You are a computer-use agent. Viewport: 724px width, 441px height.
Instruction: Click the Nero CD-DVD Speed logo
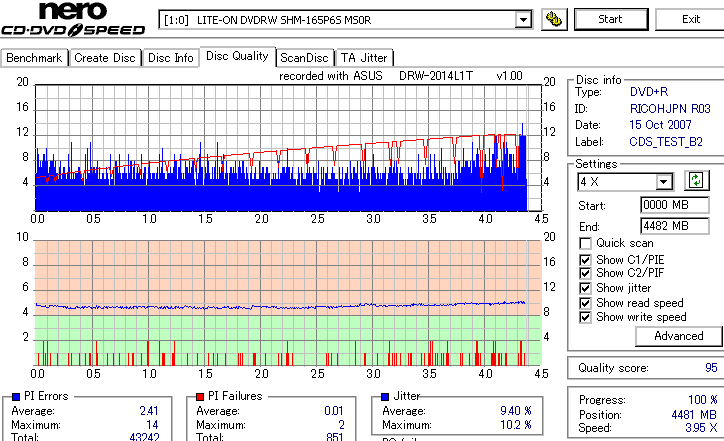coord(73,19)
